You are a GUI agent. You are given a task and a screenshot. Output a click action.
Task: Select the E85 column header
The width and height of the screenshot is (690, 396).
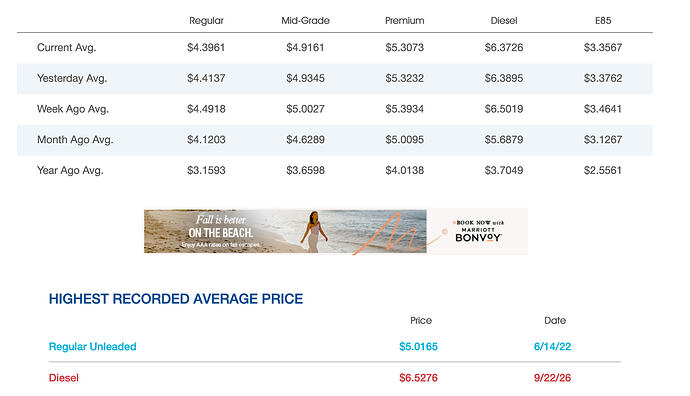(603, 21)
